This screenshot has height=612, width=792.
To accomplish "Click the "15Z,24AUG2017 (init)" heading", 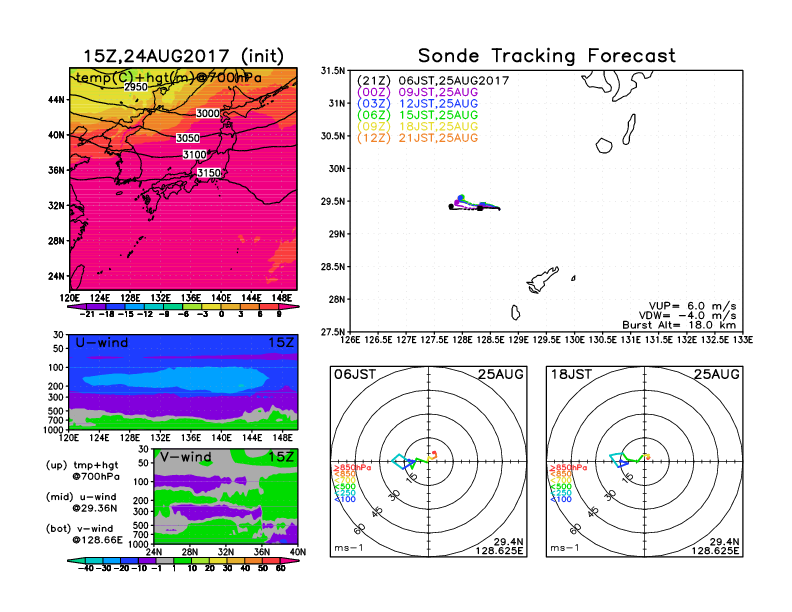I will [x=183, y=56].
